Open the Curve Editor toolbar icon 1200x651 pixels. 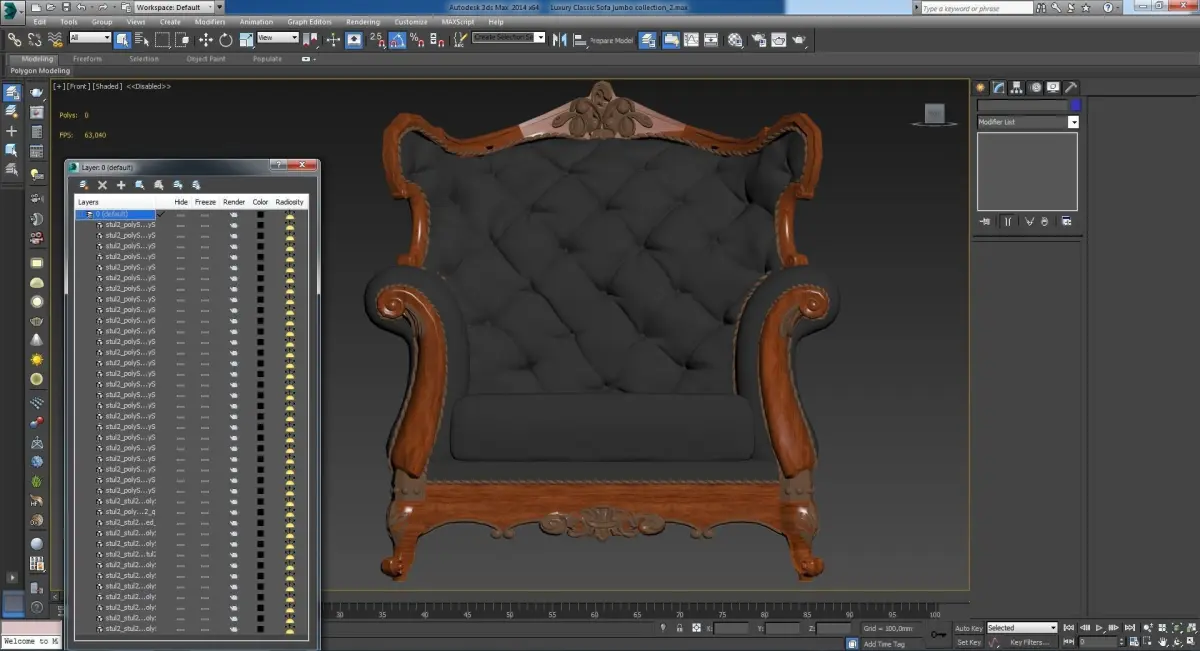pos(692,40)
